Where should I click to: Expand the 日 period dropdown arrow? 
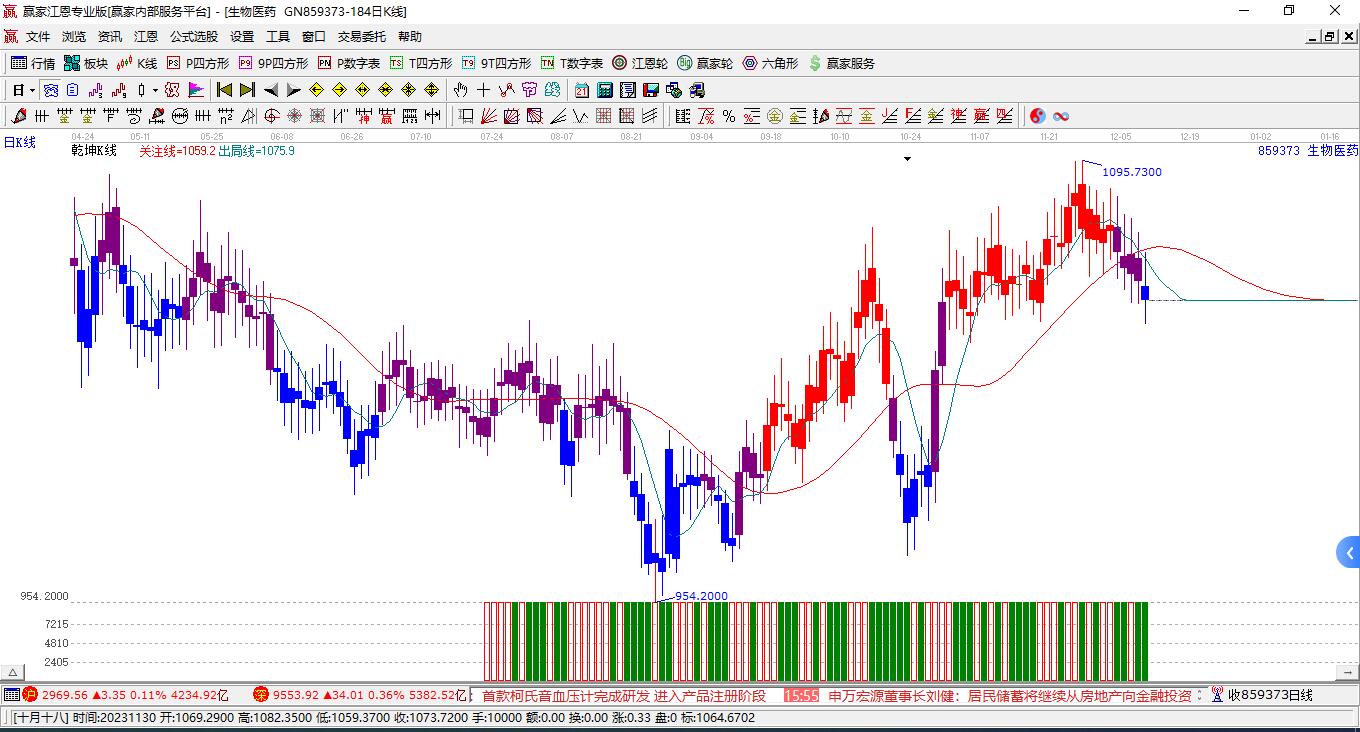[32, 90]
